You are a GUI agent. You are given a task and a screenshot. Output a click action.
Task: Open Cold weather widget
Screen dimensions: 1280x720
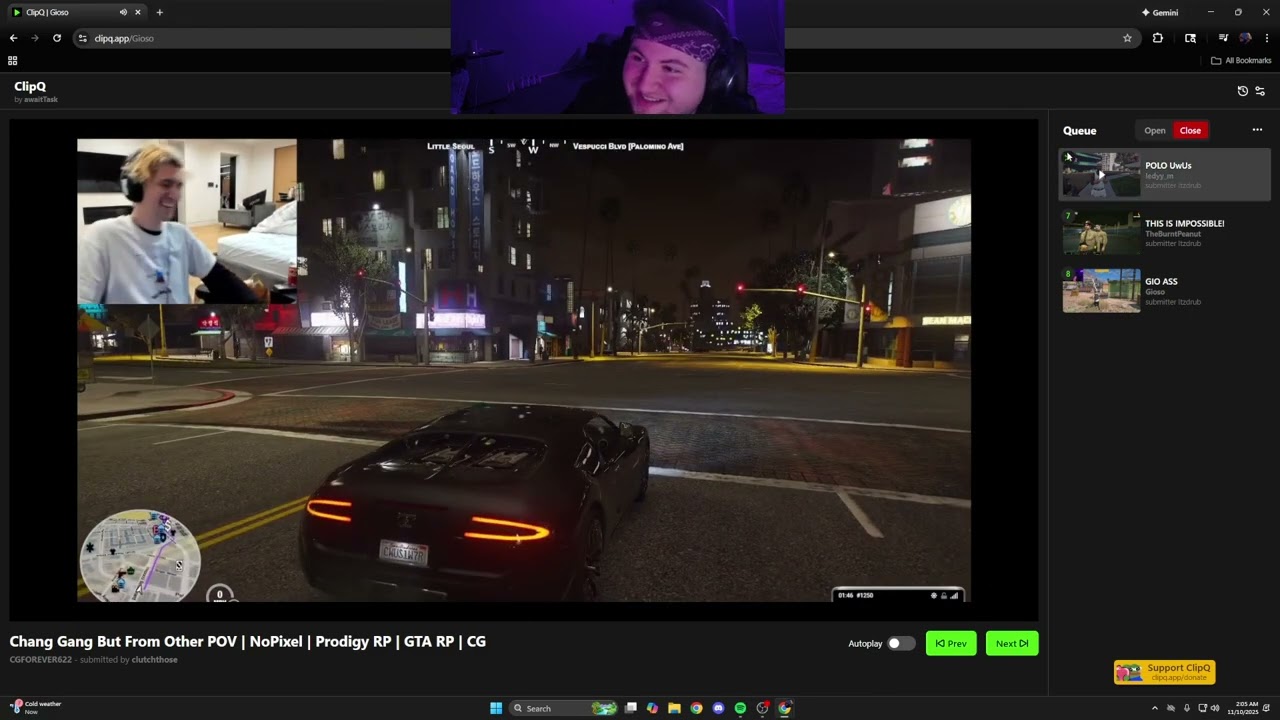37,707
